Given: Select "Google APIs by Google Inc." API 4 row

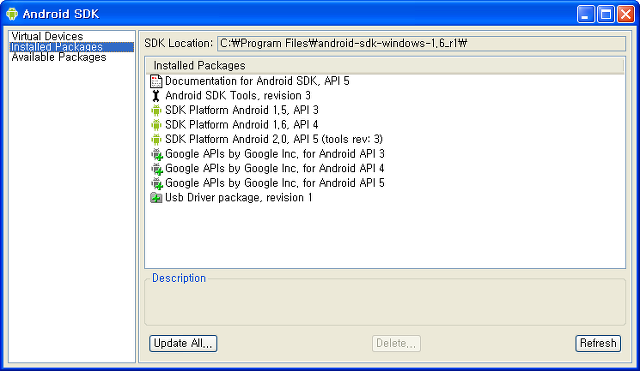Looking at the screenshot, I should pos(275,169).
